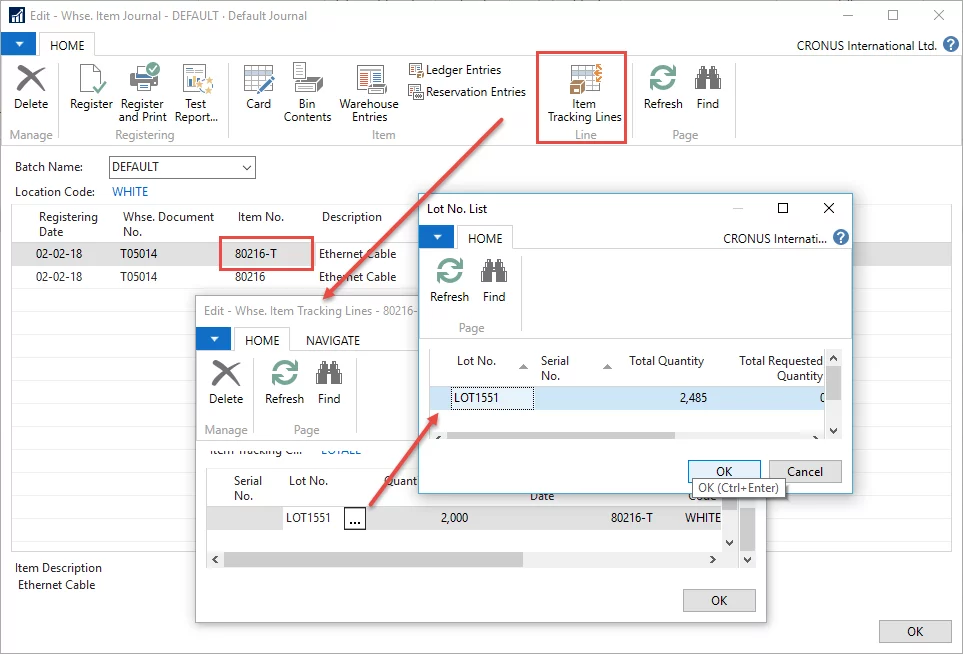Switch to the NAVIGATE tab
This screenshot has height=654, width=963.
tap(332, 340)
